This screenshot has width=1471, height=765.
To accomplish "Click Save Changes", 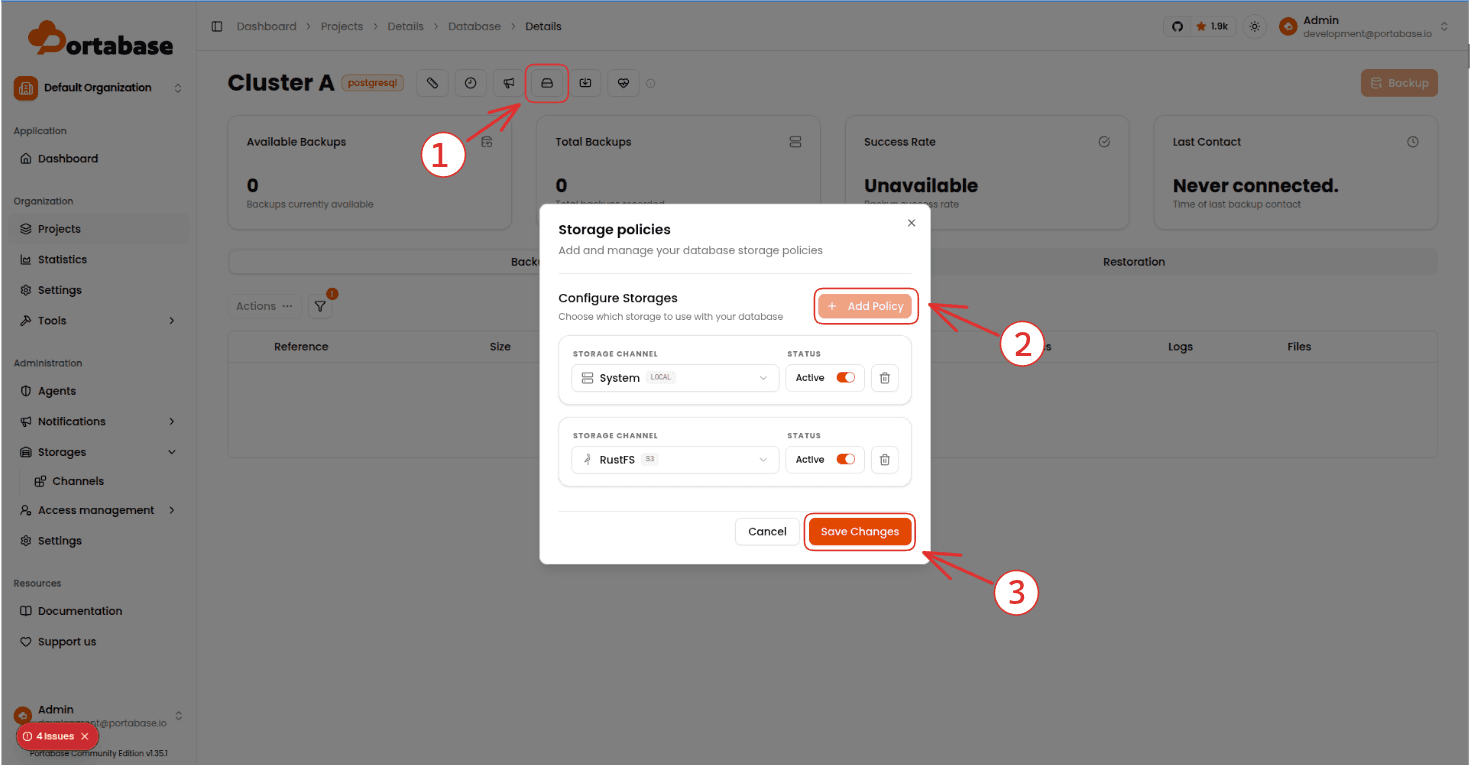I will pos(860,532).
